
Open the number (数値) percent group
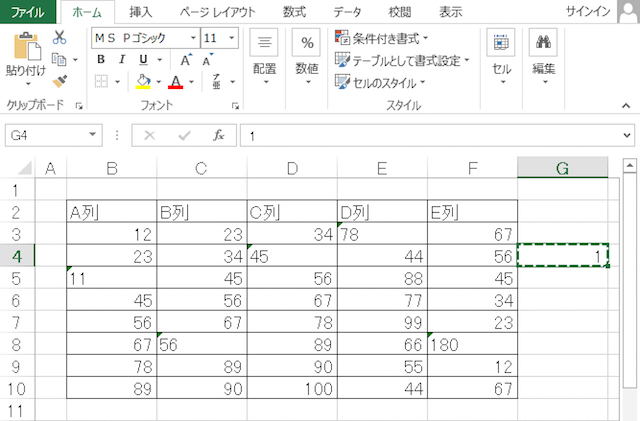pos(307,57)
